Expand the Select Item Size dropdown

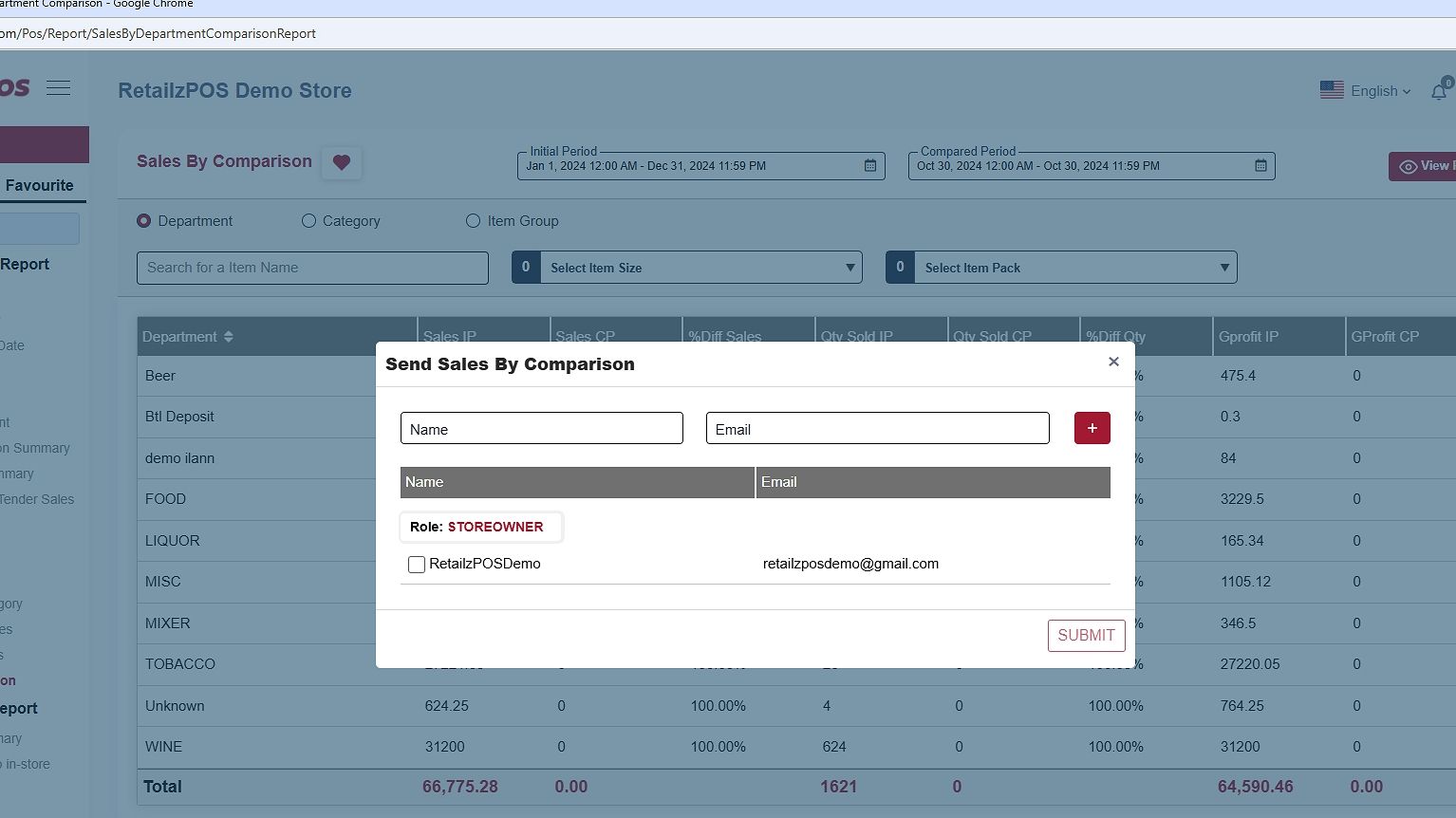(x=849, y=268)
